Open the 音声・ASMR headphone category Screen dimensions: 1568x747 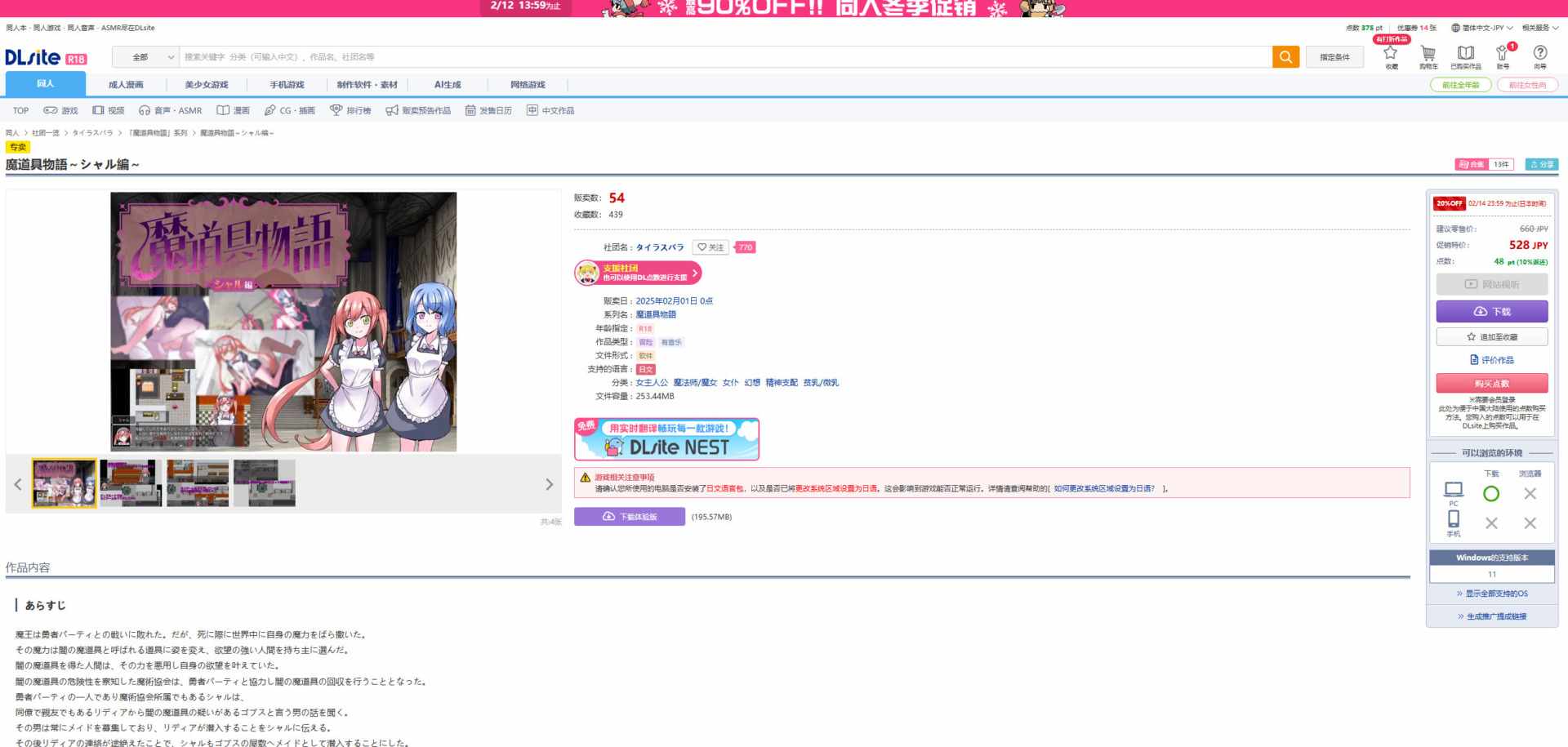170,110
